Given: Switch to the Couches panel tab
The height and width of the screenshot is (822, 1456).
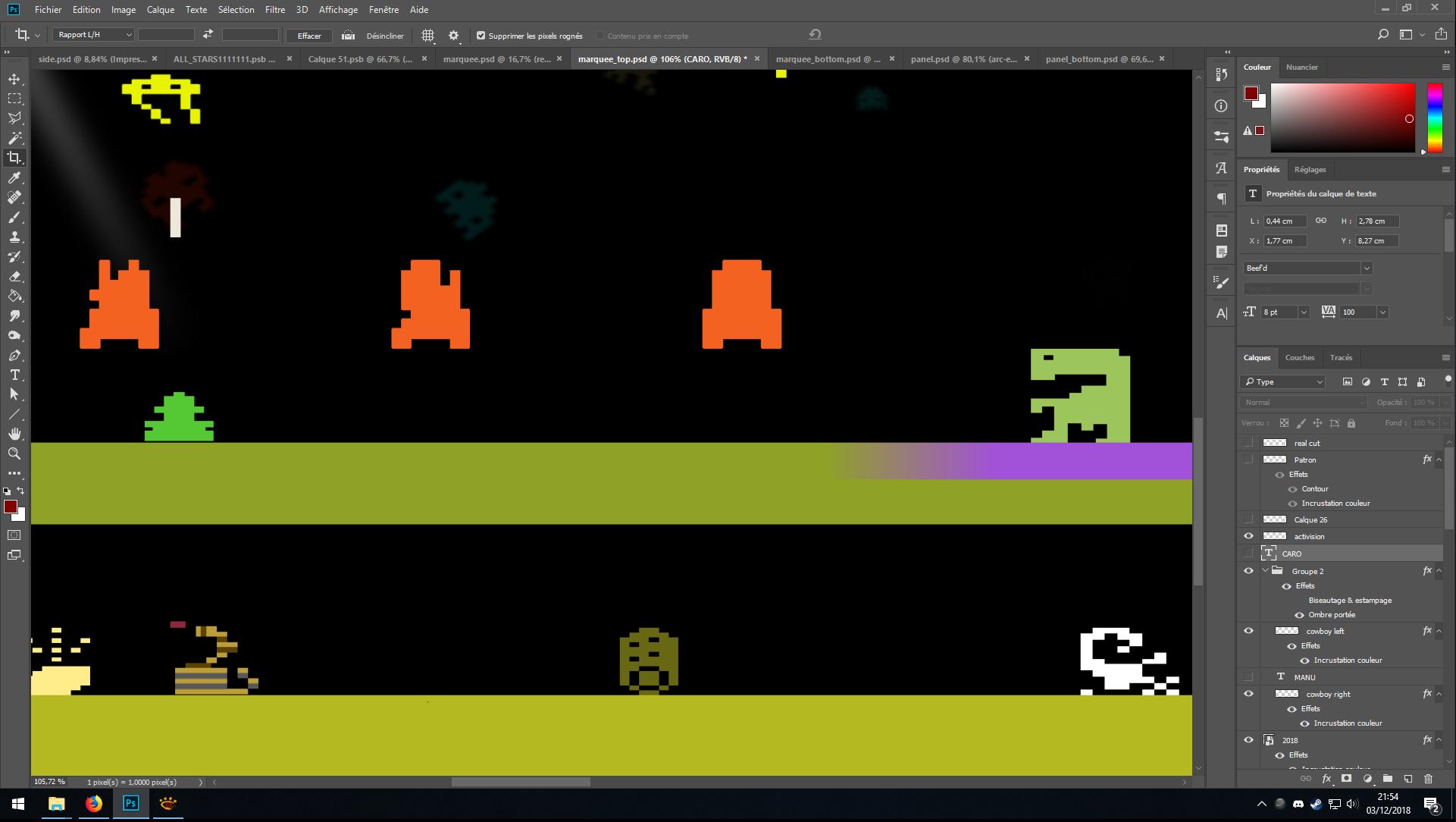Looking at the screenshot, I should (1299, 357).
